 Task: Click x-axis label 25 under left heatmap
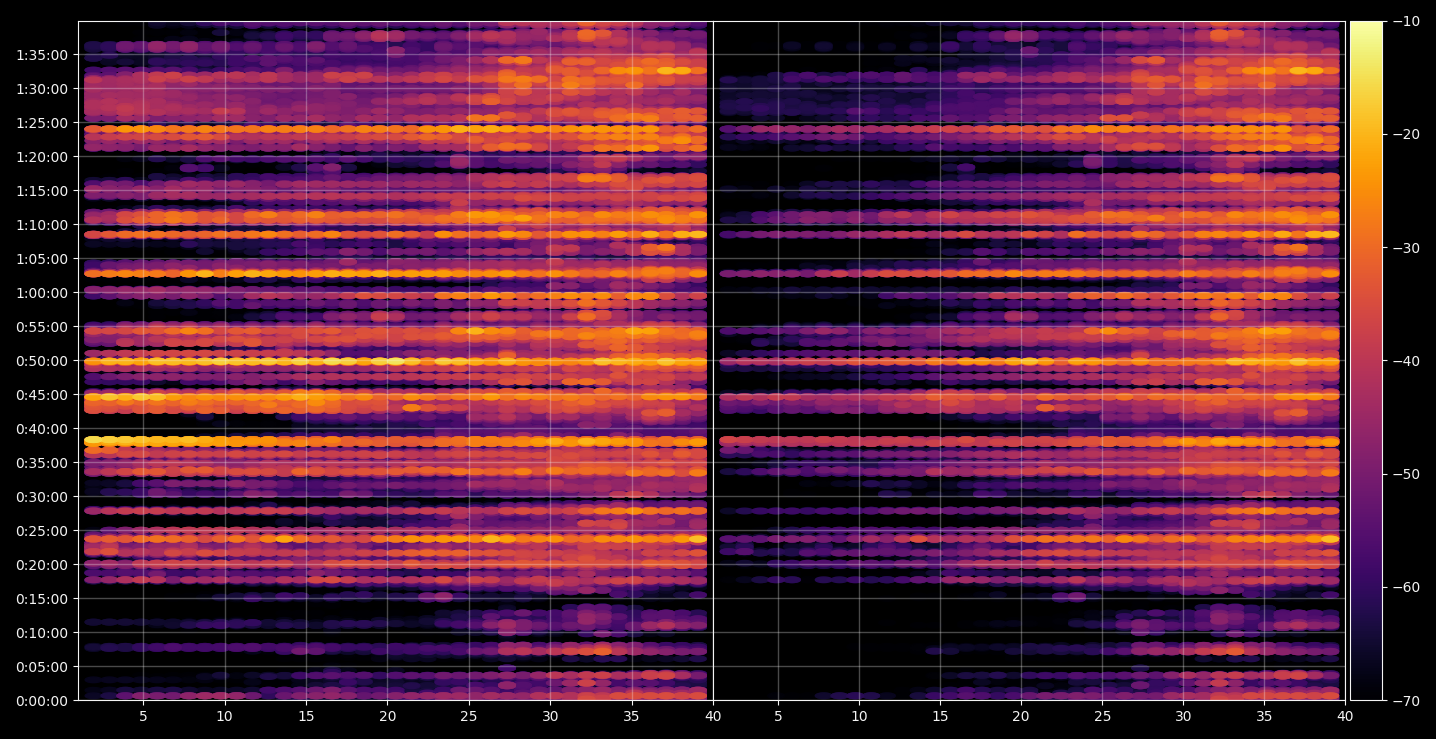469,716
